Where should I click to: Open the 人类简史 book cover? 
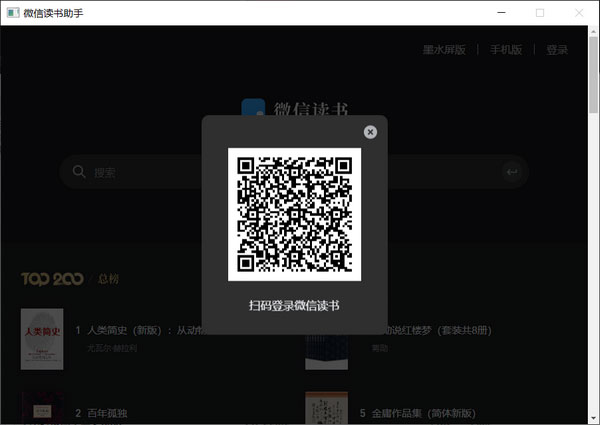[42, 339]
